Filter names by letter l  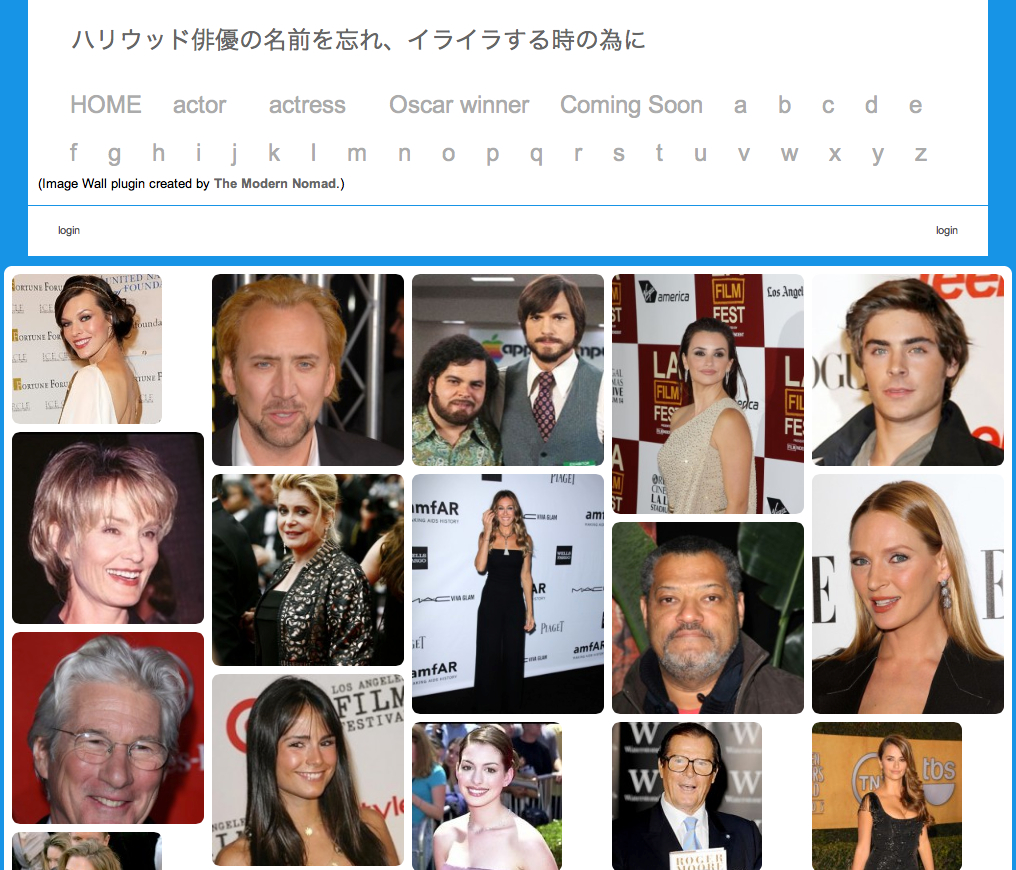click(x=314, y=153)
